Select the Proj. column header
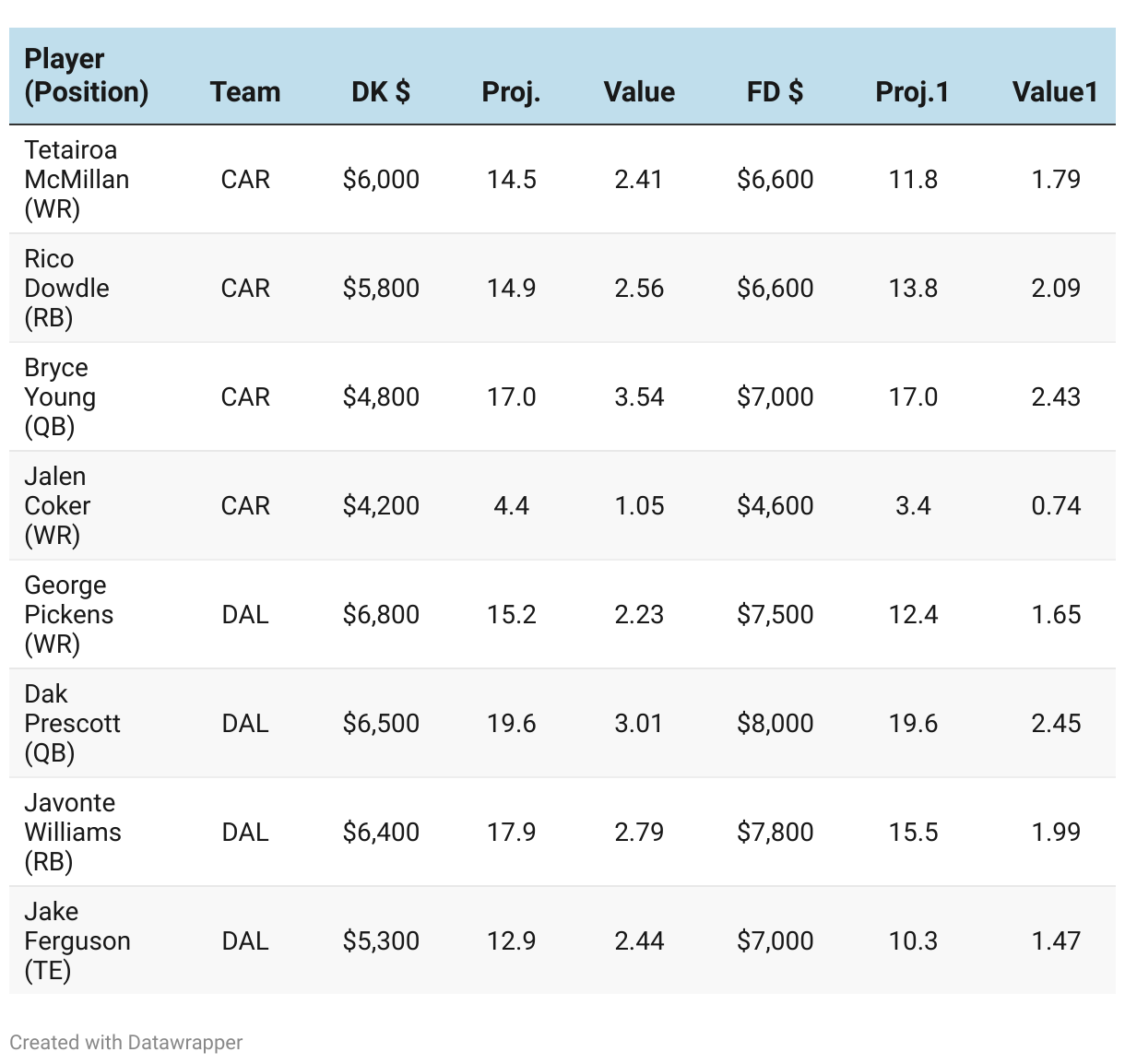1125x1064 pixels. [x=511, y=92]
